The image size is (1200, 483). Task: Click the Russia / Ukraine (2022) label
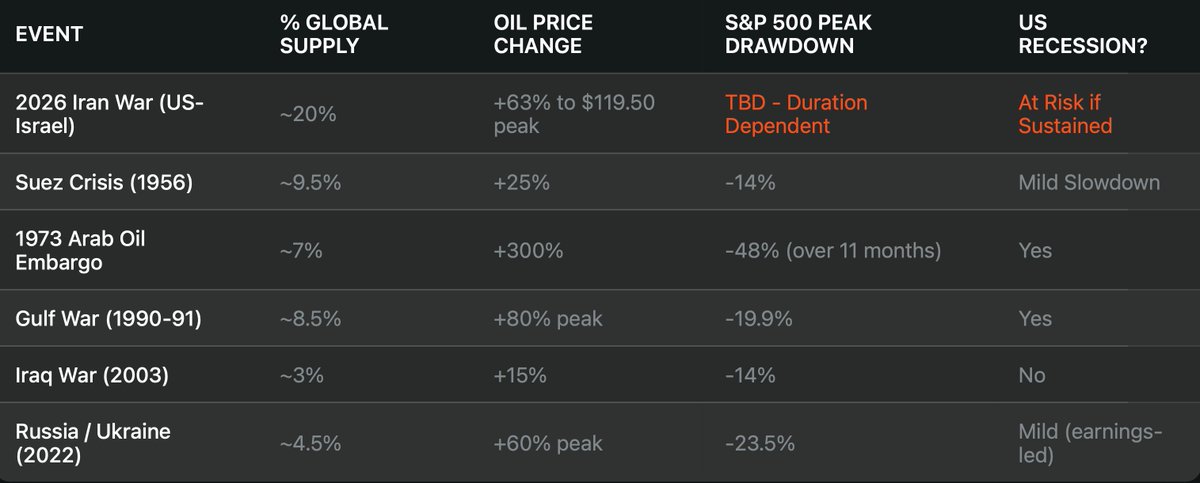93,443
